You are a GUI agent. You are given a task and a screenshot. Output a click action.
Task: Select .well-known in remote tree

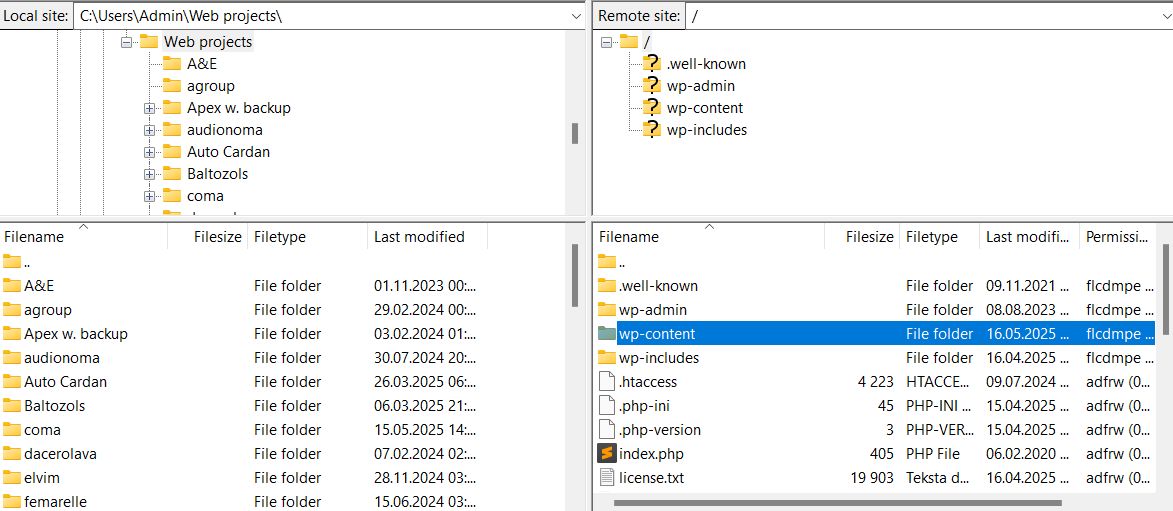[706, 64]
